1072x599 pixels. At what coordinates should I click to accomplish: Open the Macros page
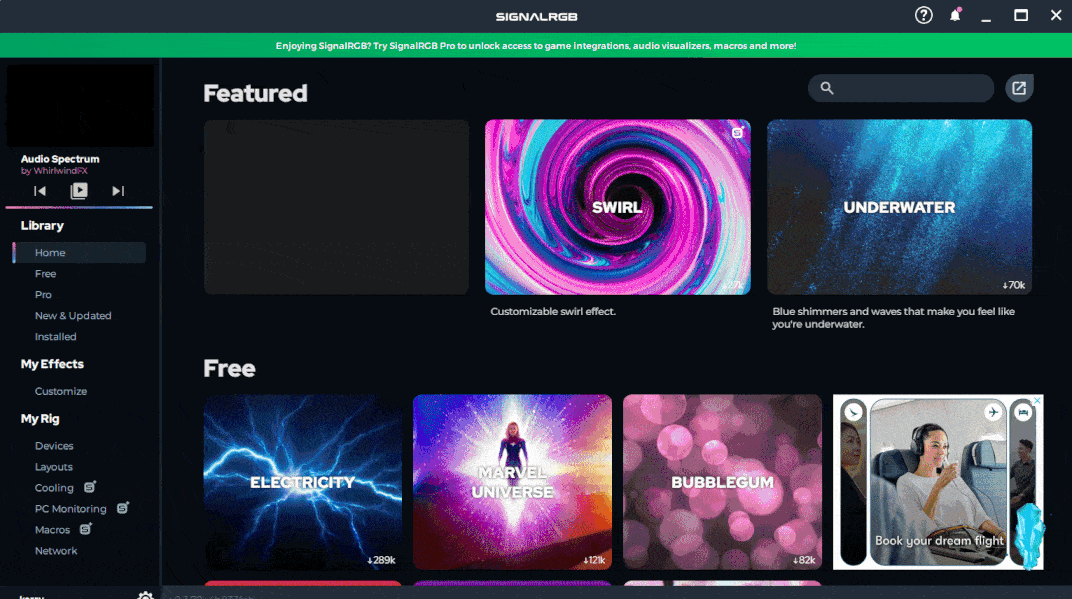pyautogui.click(x=52, y=531)
